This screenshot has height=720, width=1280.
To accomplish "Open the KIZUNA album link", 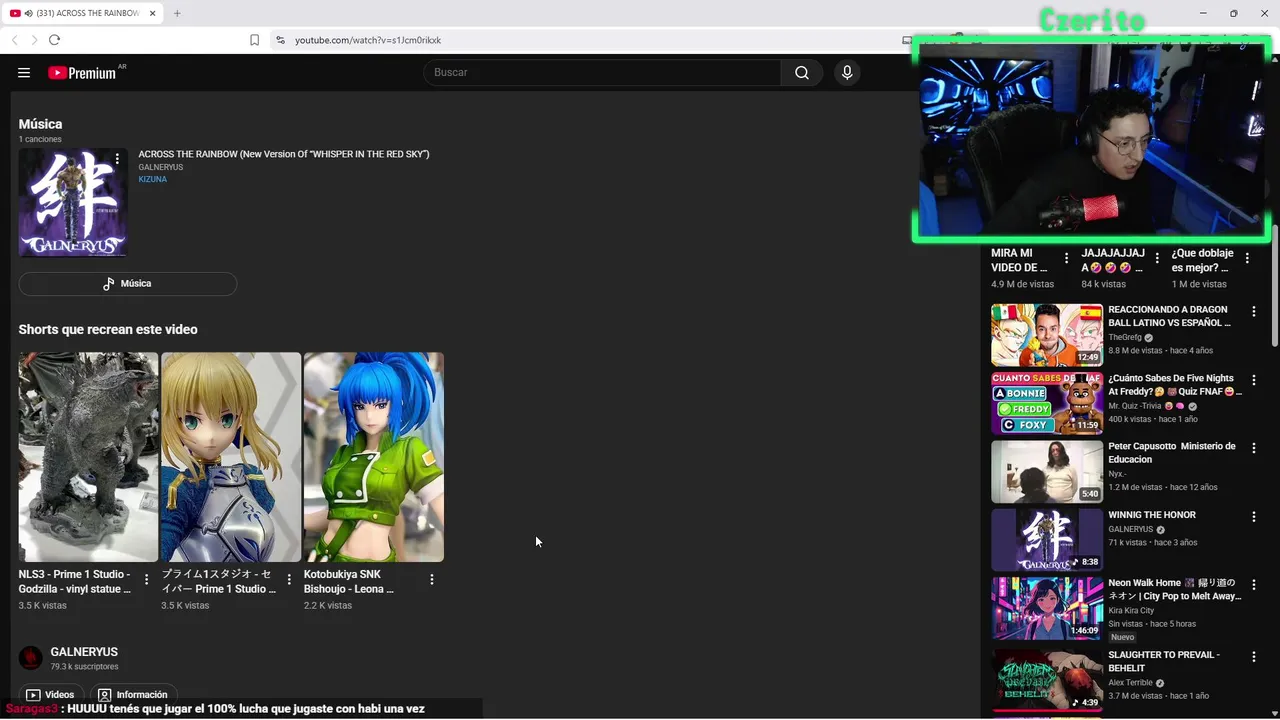I will pos(153,179).
